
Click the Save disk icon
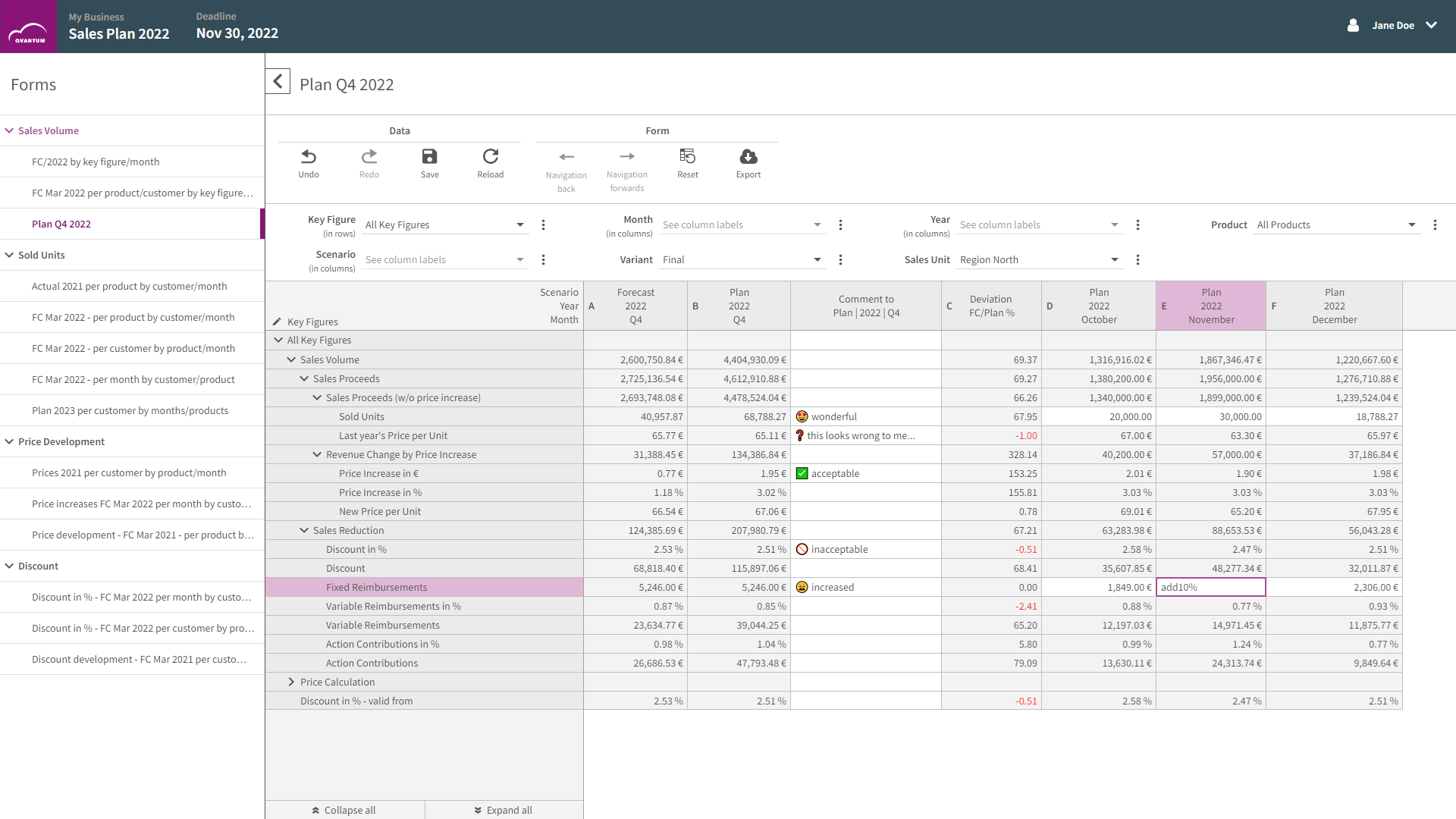pos(430,157)
